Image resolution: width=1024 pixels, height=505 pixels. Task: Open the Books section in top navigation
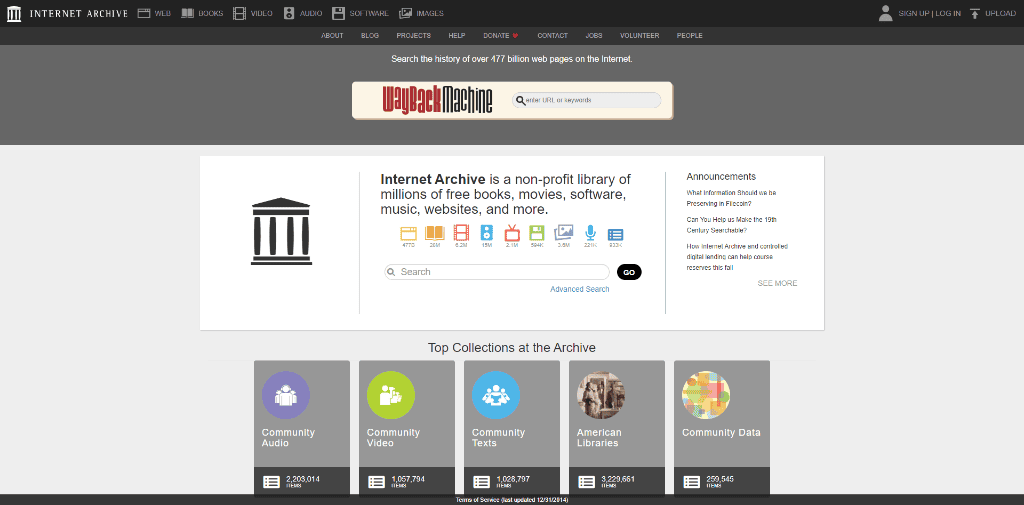[202, 13]
